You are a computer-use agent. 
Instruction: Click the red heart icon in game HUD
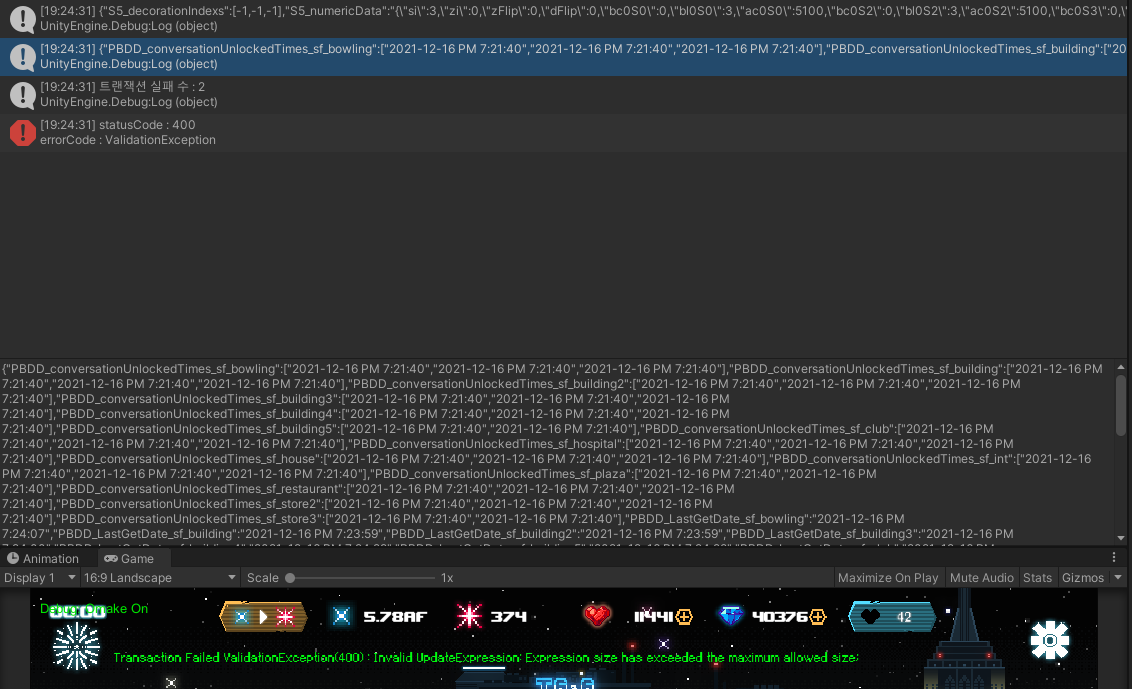(597, 616)
